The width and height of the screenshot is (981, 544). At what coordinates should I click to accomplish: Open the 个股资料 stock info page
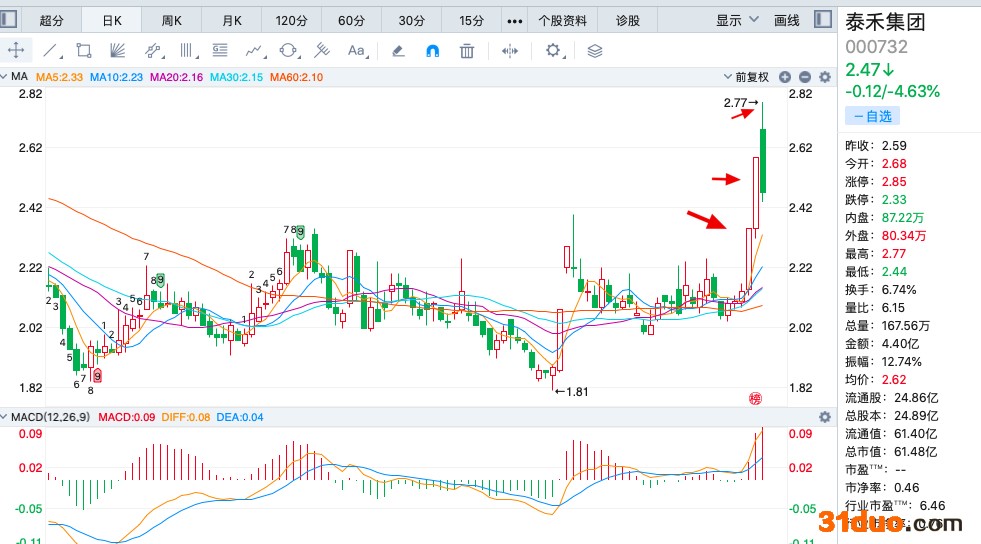[562, 20]
